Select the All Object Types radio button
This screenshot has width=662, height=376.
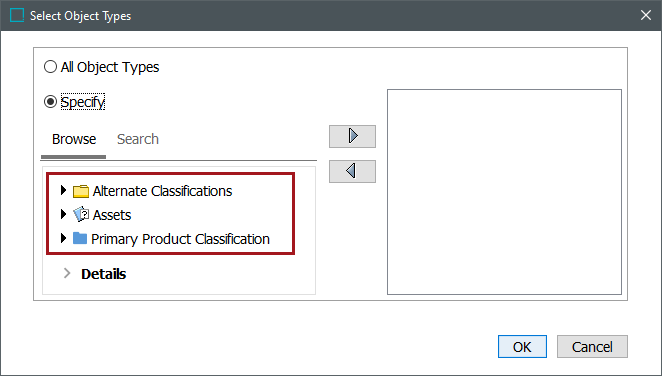click(x=50, y=67)
